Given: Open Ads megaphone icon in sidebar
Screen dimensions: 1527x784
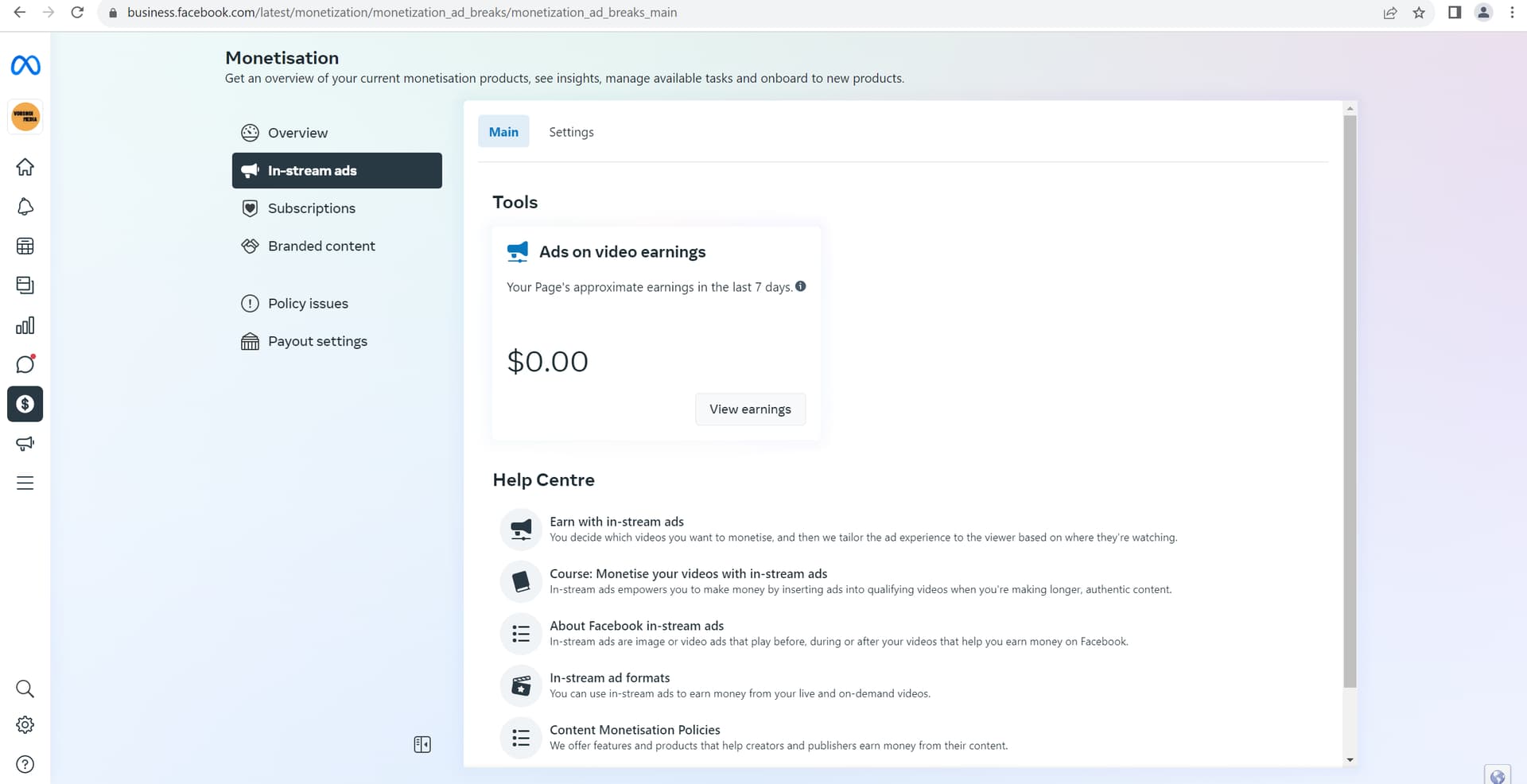Looking at the screenshot, I should coord(25,444).
